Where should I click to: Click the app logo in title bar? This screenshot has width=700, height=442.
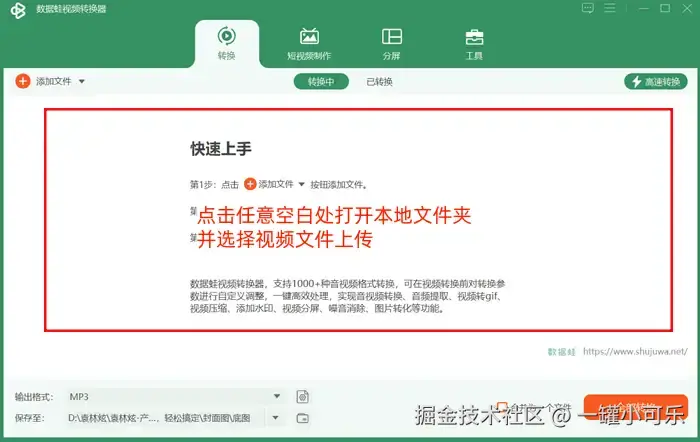[18, 10]
